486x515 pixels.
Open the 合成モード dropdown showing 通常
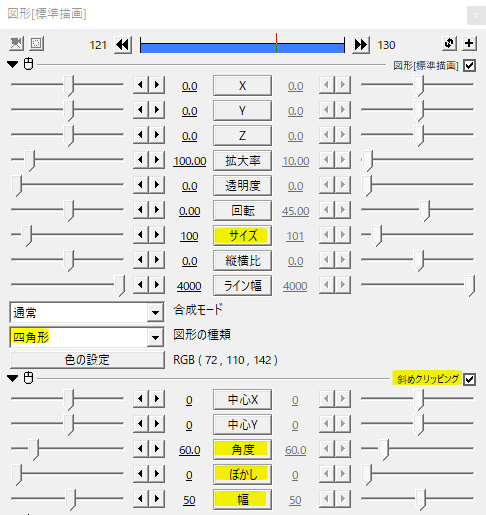point(87,312)
